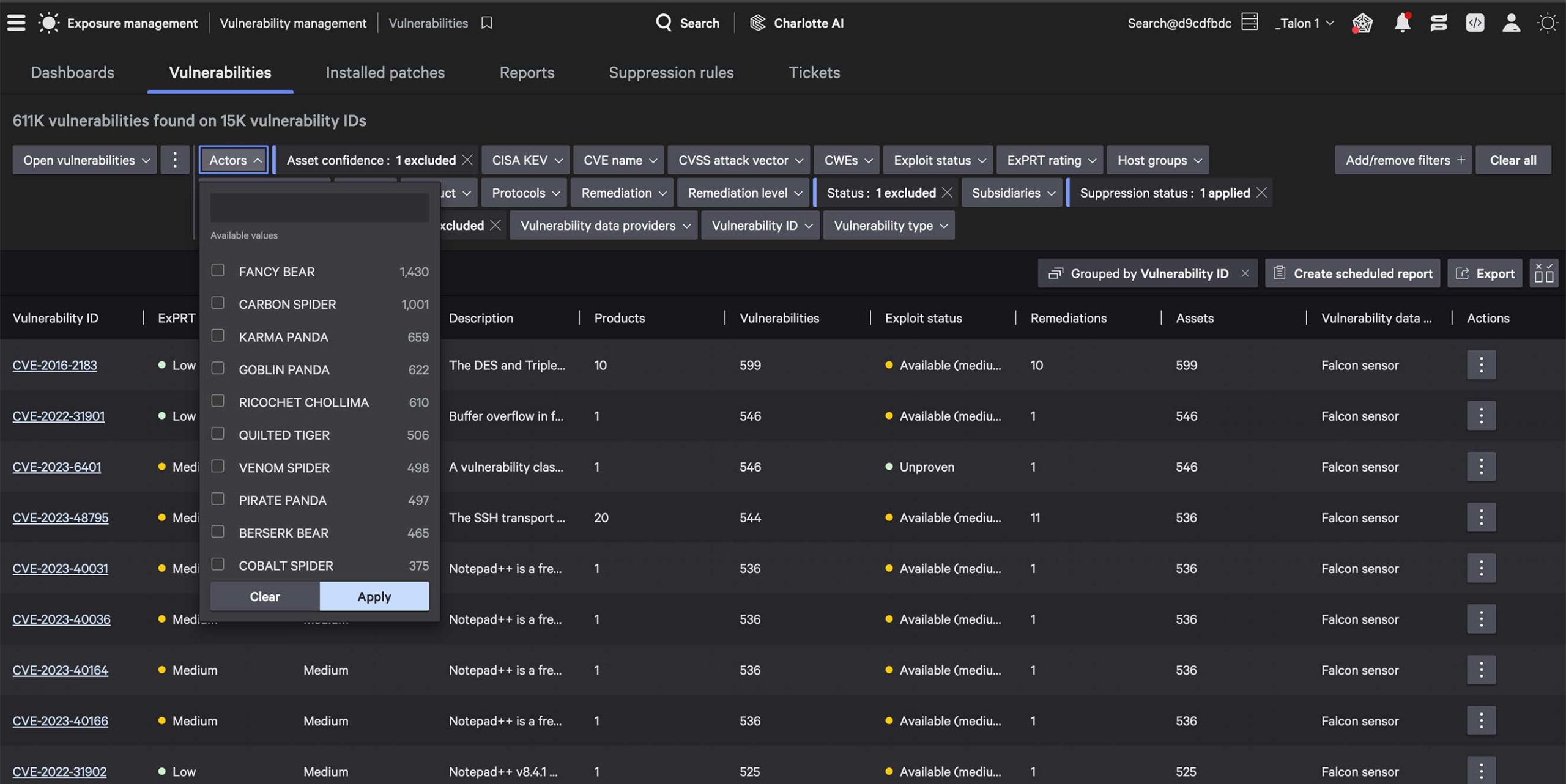Open actions menu for CVE-2023-40031
This screenshot has width=1566, height=784.
point(1481,568)
